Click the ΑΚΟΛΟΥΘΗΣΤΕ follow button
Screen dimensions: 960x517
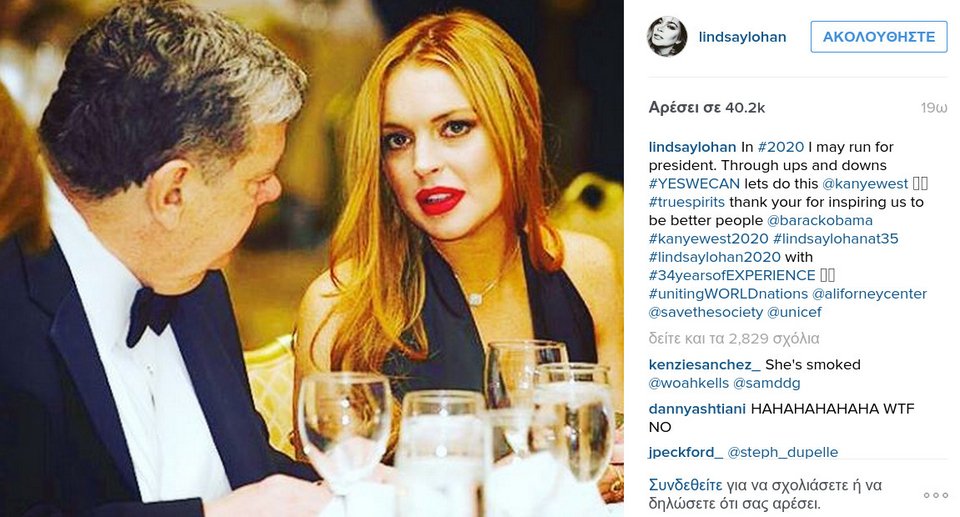point(879,37)
